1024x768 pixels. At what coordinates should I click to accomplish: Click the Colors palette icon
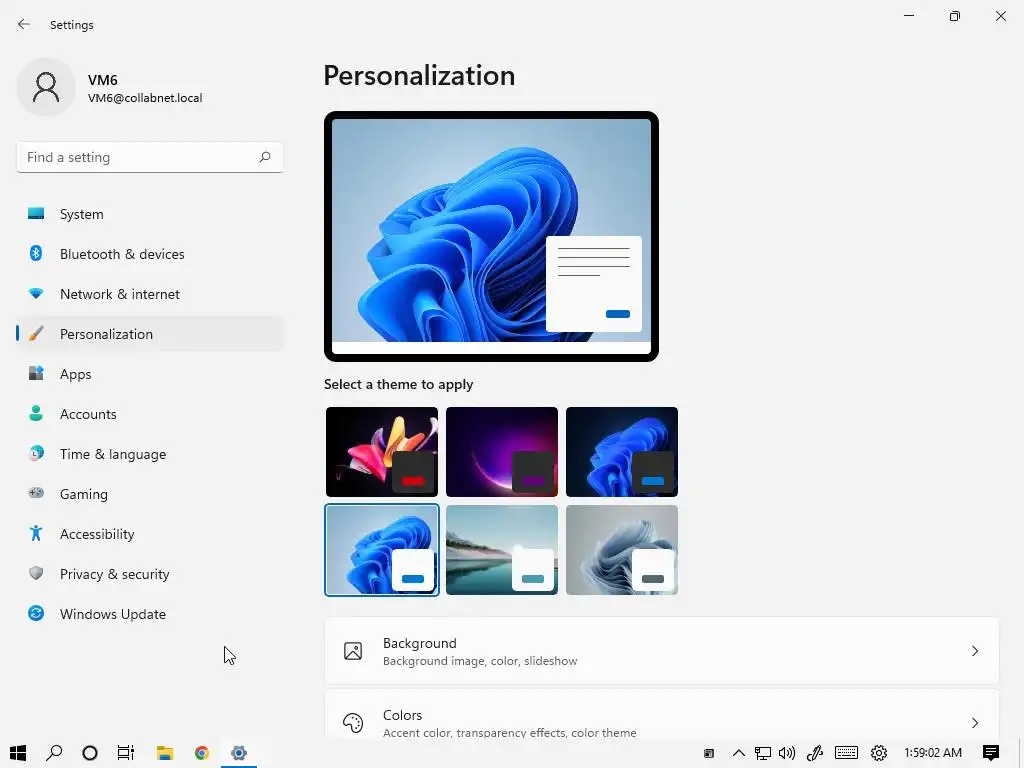tap(353, 722)
